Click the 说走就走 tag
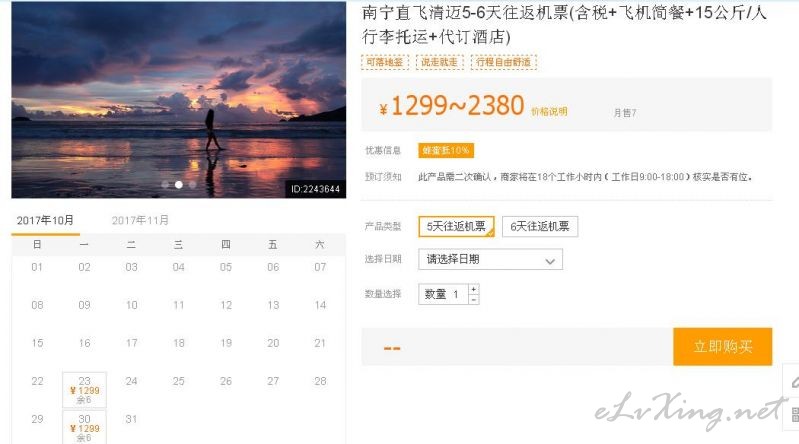799x444 pixels. tap(440, 62)
